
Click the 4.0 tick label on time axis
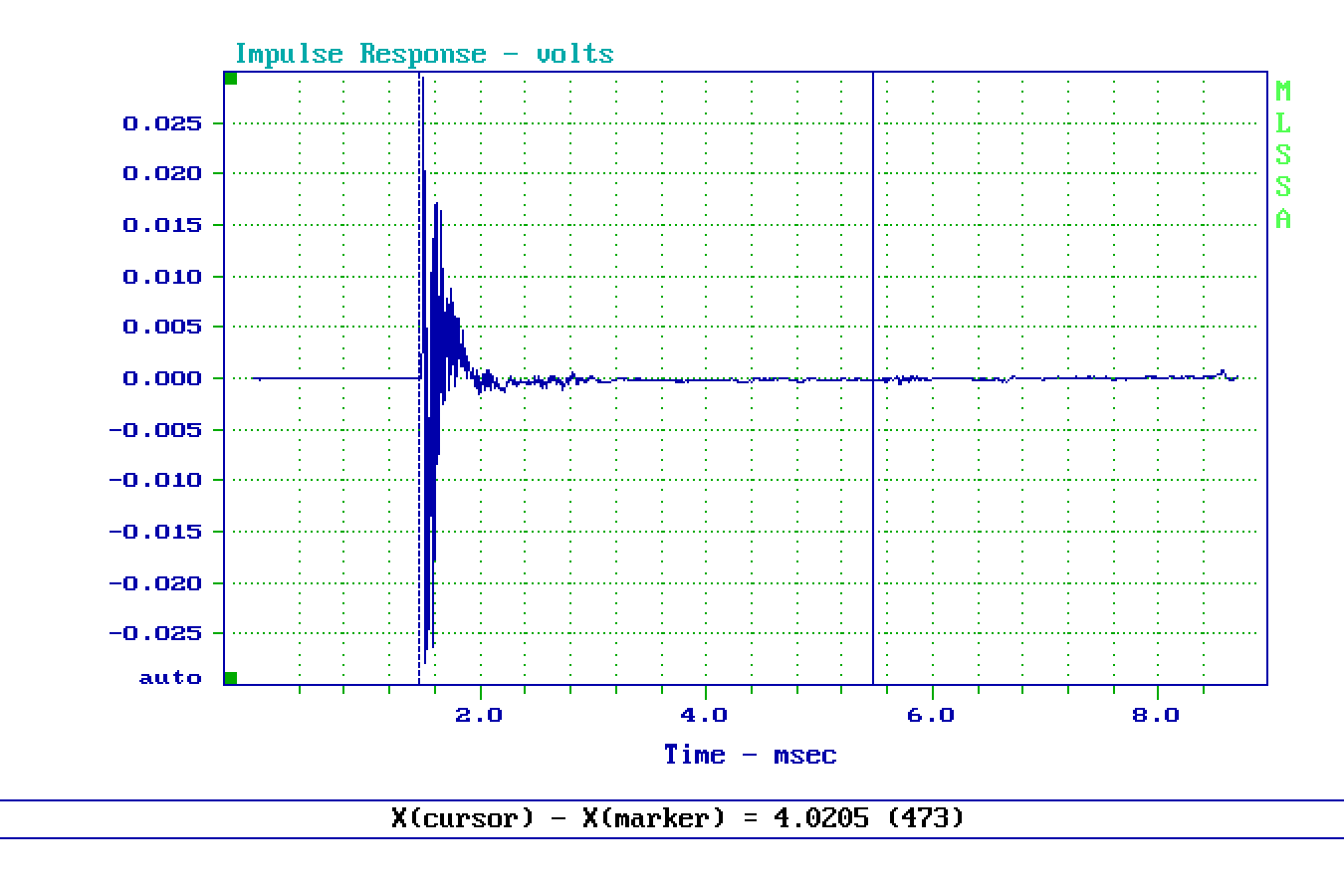click(704, 715)
